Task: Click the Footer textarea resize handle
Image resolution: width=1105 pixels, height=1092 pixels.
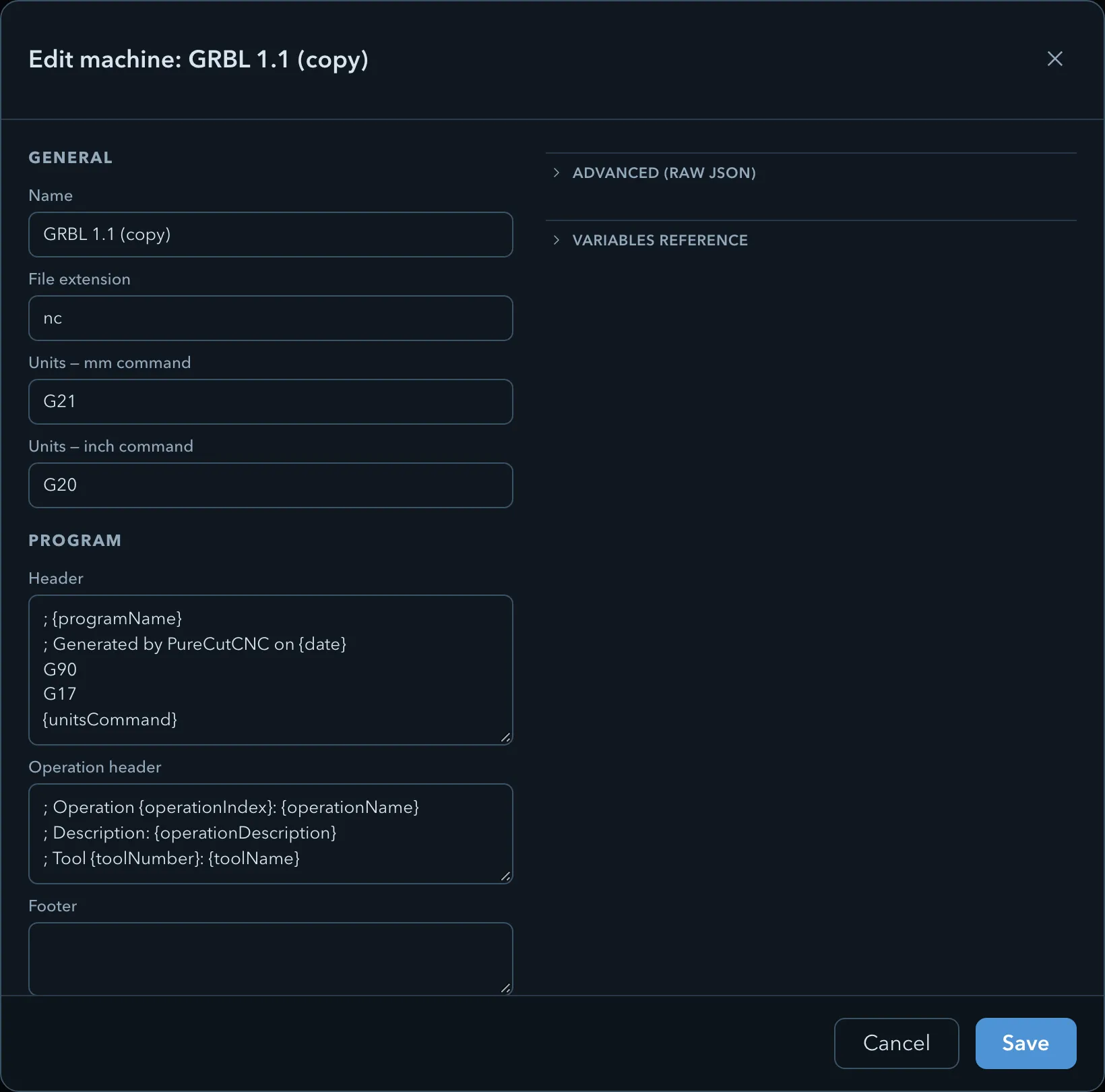Action: (506, 988)
